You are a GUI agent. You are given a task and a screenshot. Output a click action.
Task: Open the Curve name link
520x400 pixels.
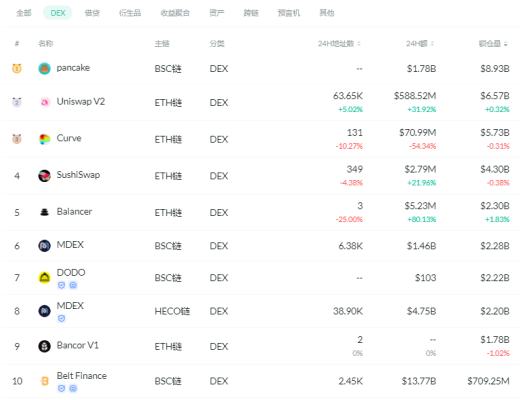69,138
